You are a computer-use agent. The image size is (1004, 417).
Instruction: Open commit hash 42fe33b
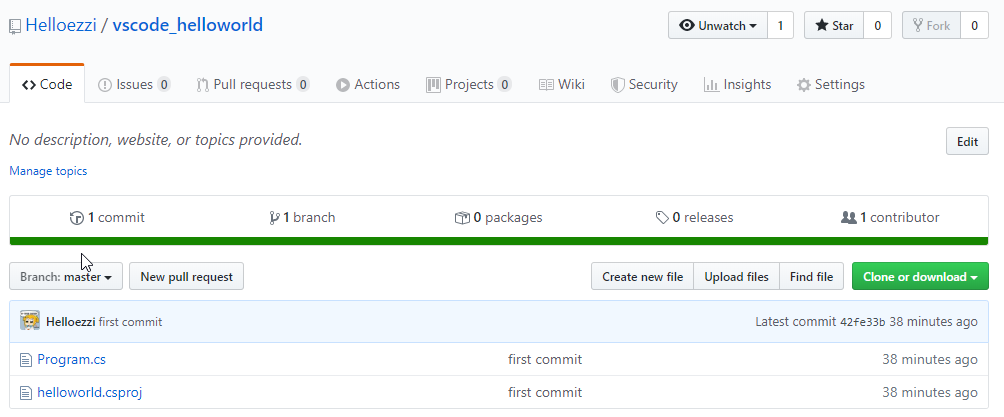(862, 322)
